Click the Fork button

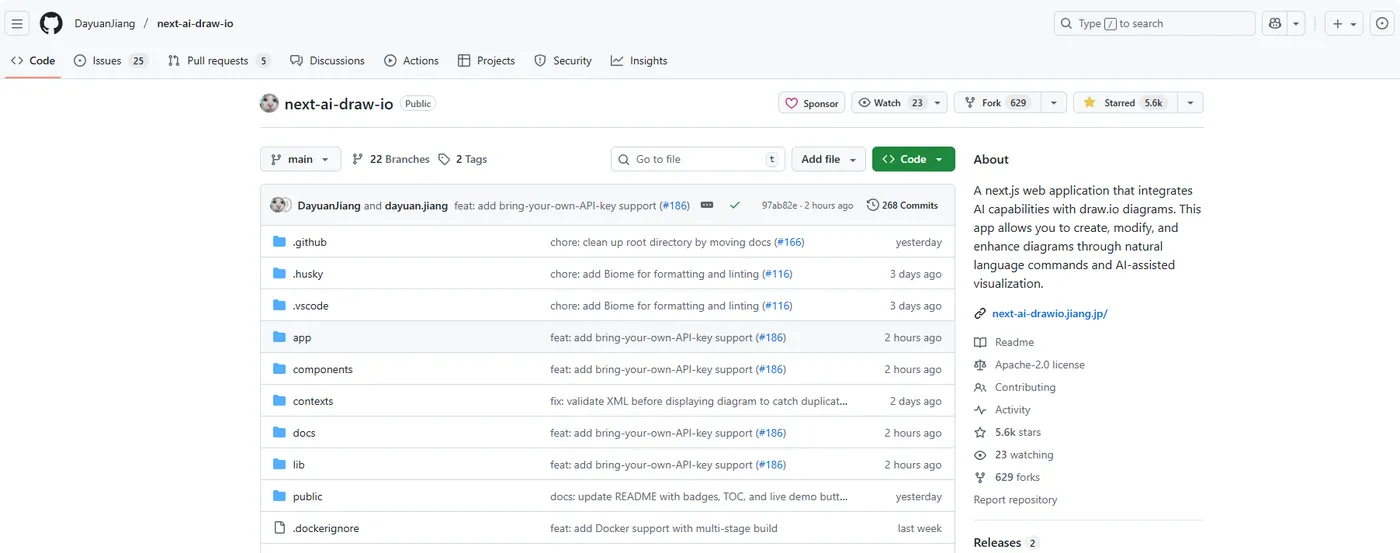click(x=998, y=103)
